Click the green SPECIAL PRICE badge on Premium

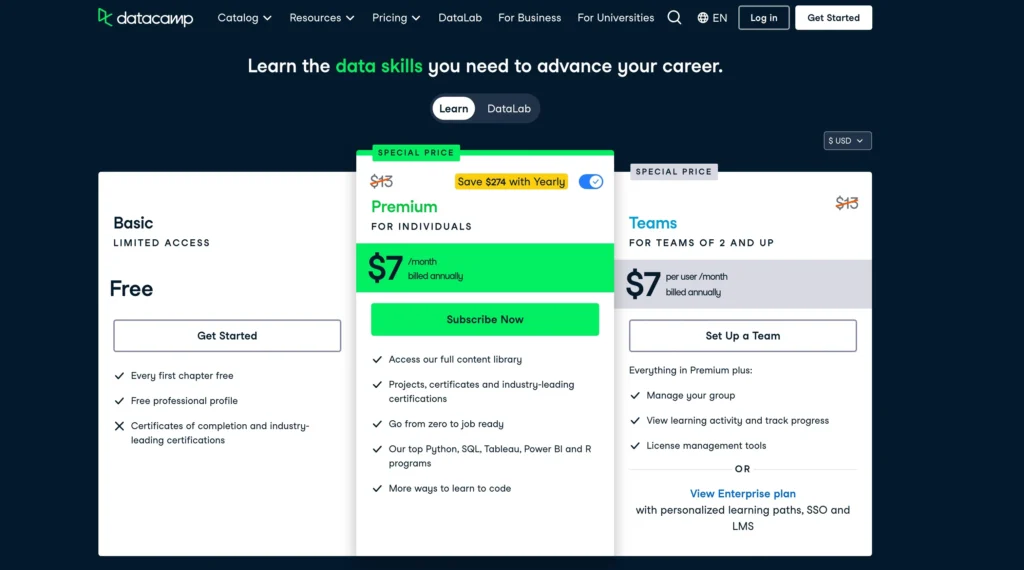pos(416,152)
